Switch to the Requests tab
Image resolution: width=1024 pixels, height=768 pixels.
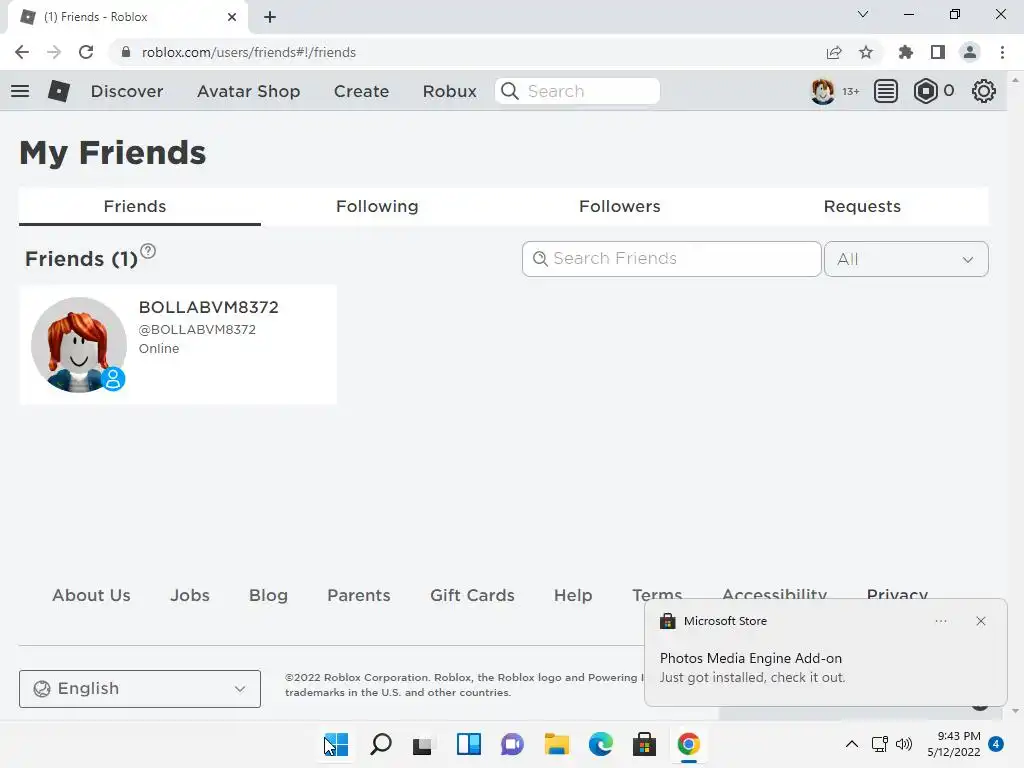pos(862,206)
